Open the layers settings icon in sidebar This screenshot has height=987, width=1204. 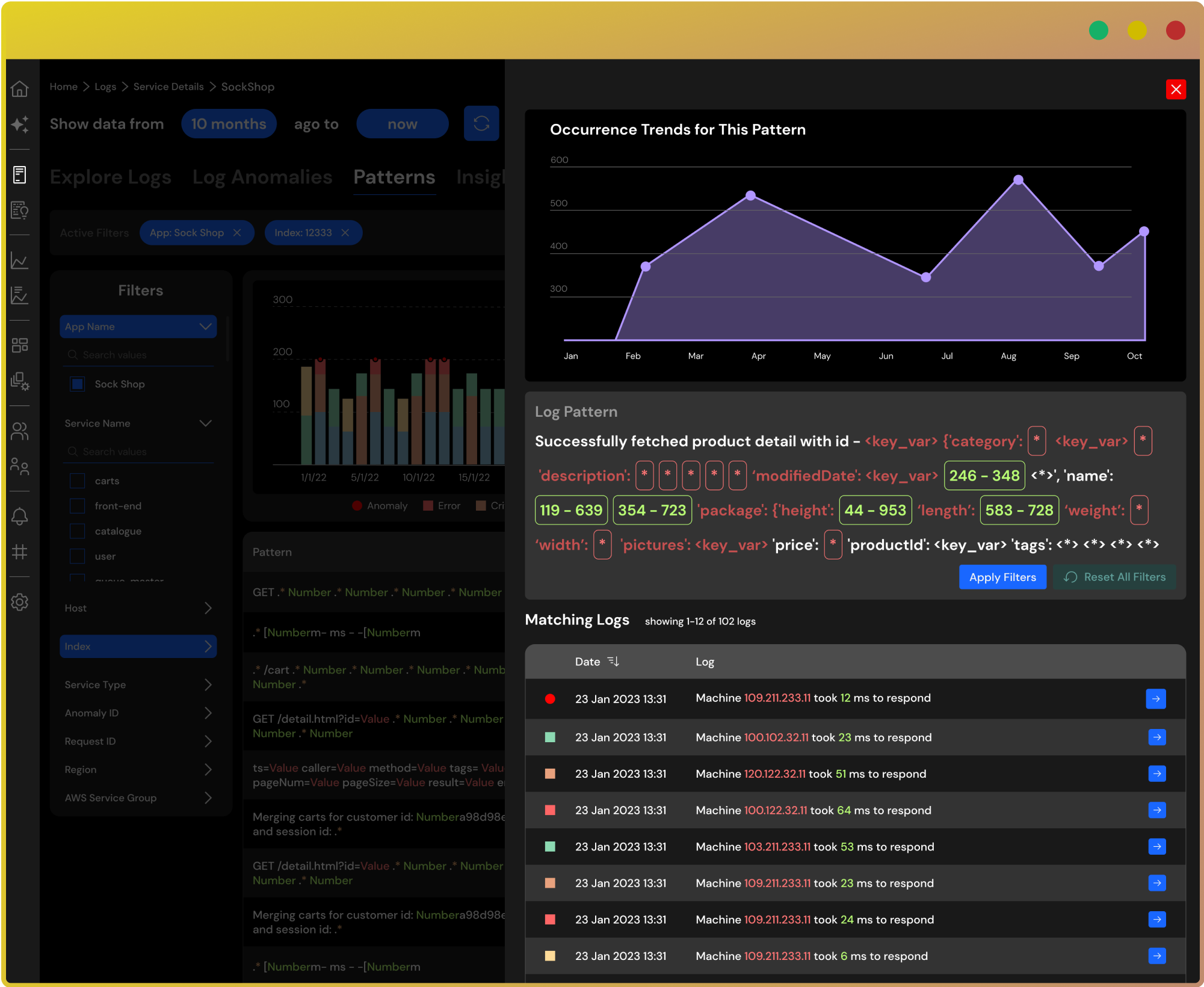point(20,381)
